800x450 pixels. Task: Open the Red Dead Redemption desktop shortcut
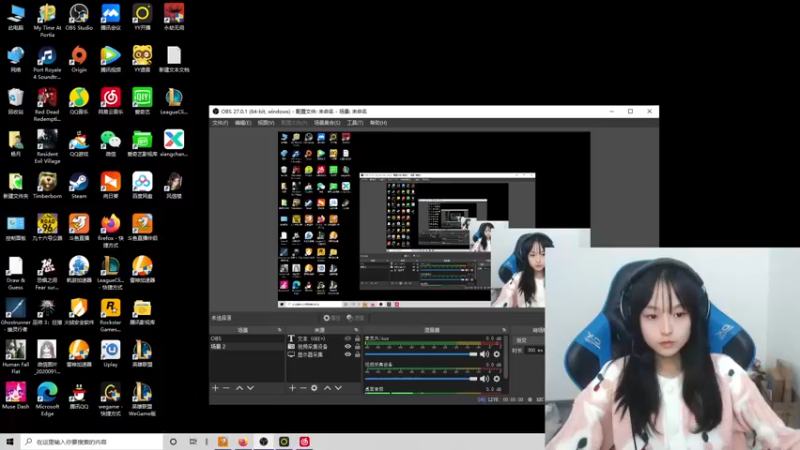tap(47, 105)
